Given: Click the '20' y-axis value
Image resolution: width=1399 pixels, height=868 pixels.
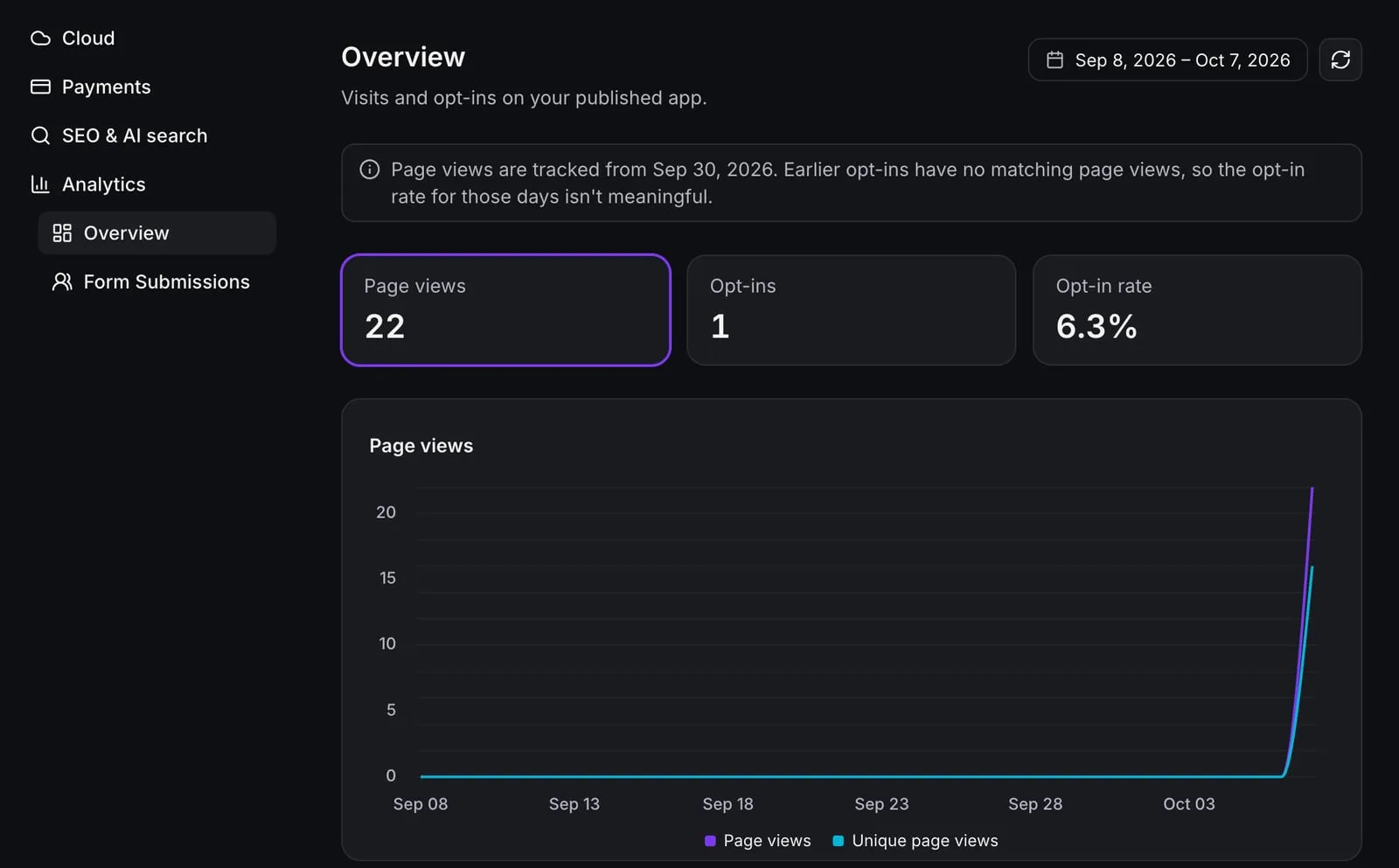Looking at the screenshot, I should coord(386,512).
